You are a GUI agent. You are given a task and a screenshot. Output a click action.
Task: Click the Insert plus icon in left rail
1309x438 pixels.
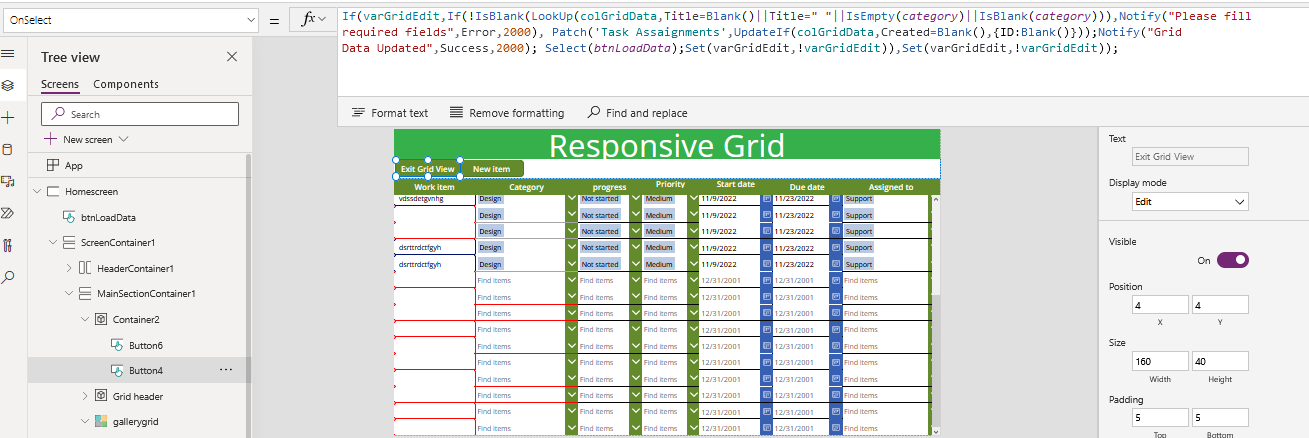[x=8, y=117]
